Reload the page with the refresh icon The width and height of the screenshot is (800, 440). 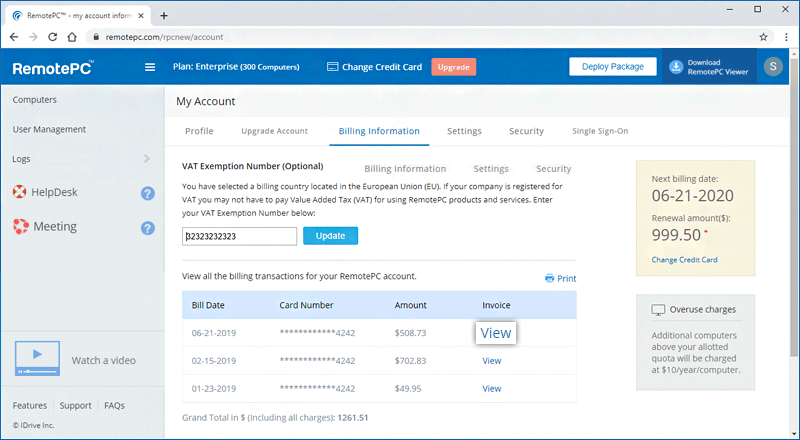53,37
